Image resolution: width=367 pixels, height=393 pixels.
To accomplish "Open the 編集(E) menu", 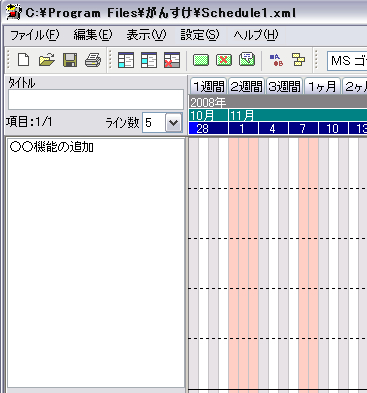I will (93, 35).
